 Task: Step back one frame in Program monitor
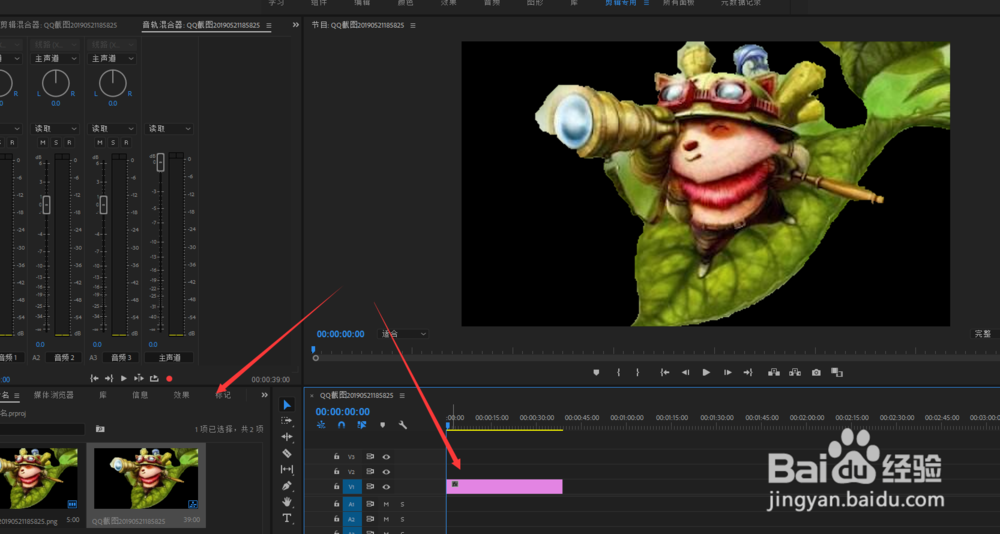pos(686,373)
